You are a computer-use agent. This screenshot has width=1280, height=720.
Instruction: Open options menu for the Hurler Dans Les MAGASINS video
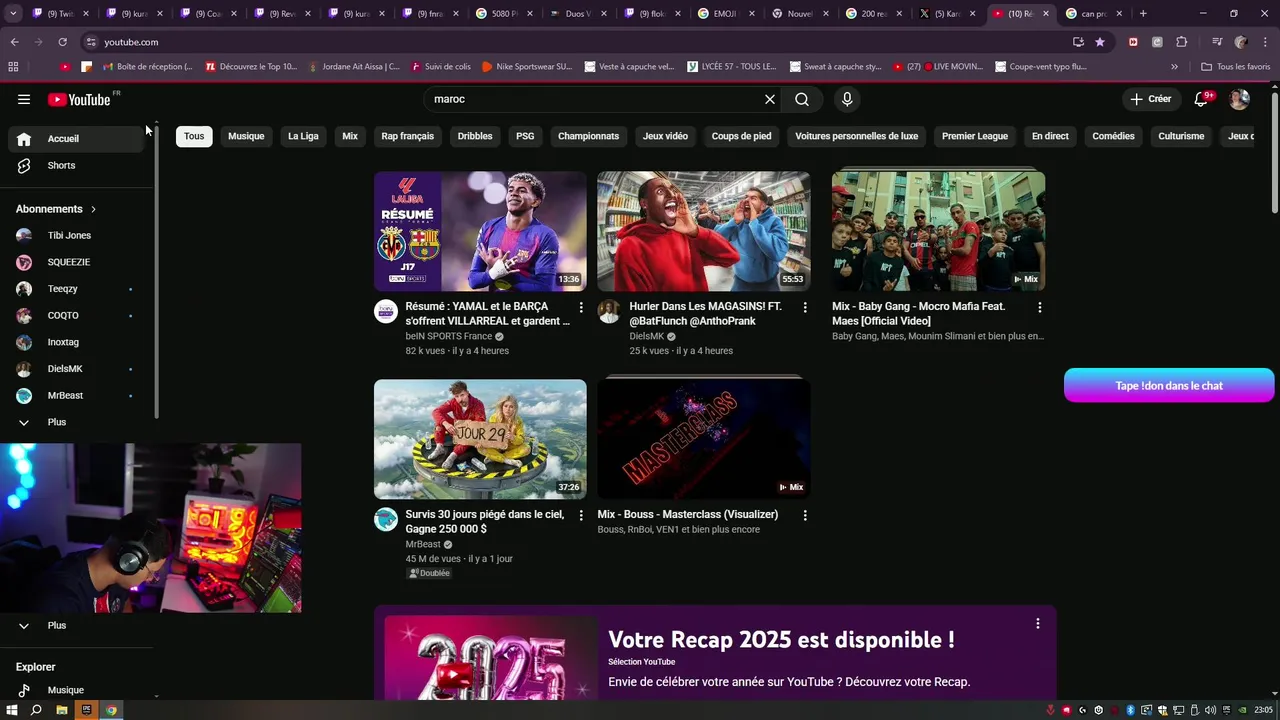(805, 308)
